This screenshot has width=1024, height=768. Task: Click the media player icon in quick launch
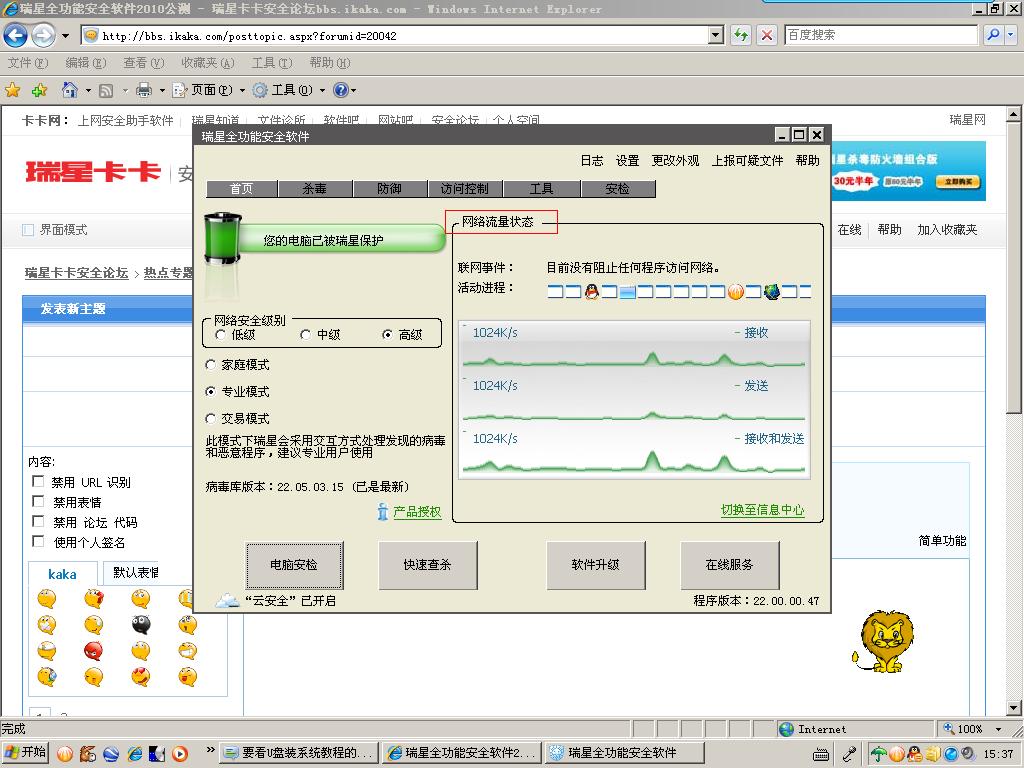click(180, 754)
